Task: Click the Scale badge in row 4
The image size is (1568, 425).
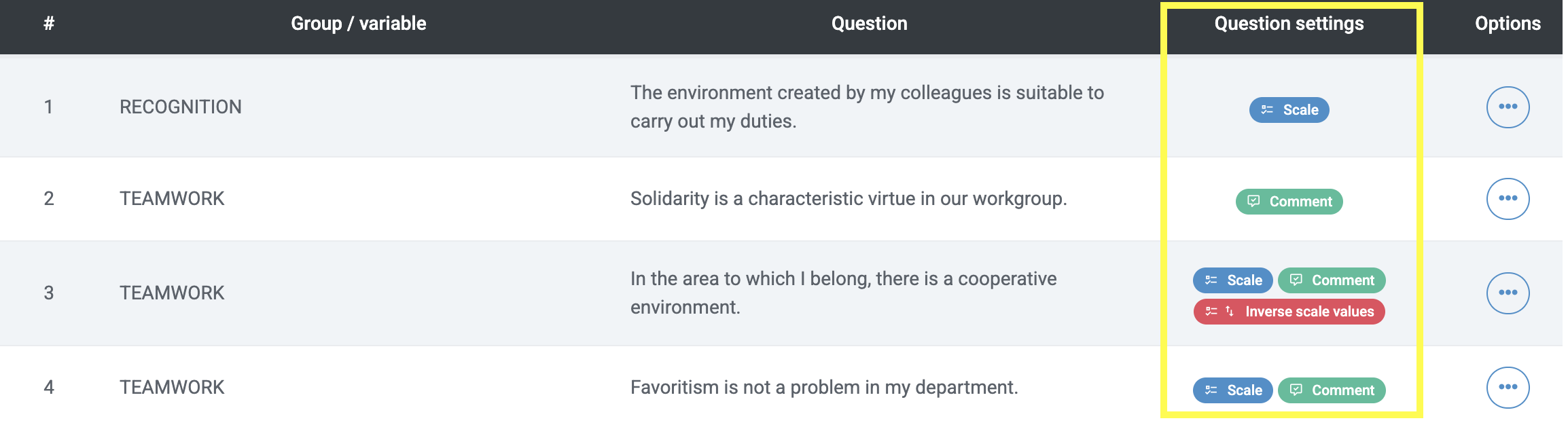Action: (1232, 390)
